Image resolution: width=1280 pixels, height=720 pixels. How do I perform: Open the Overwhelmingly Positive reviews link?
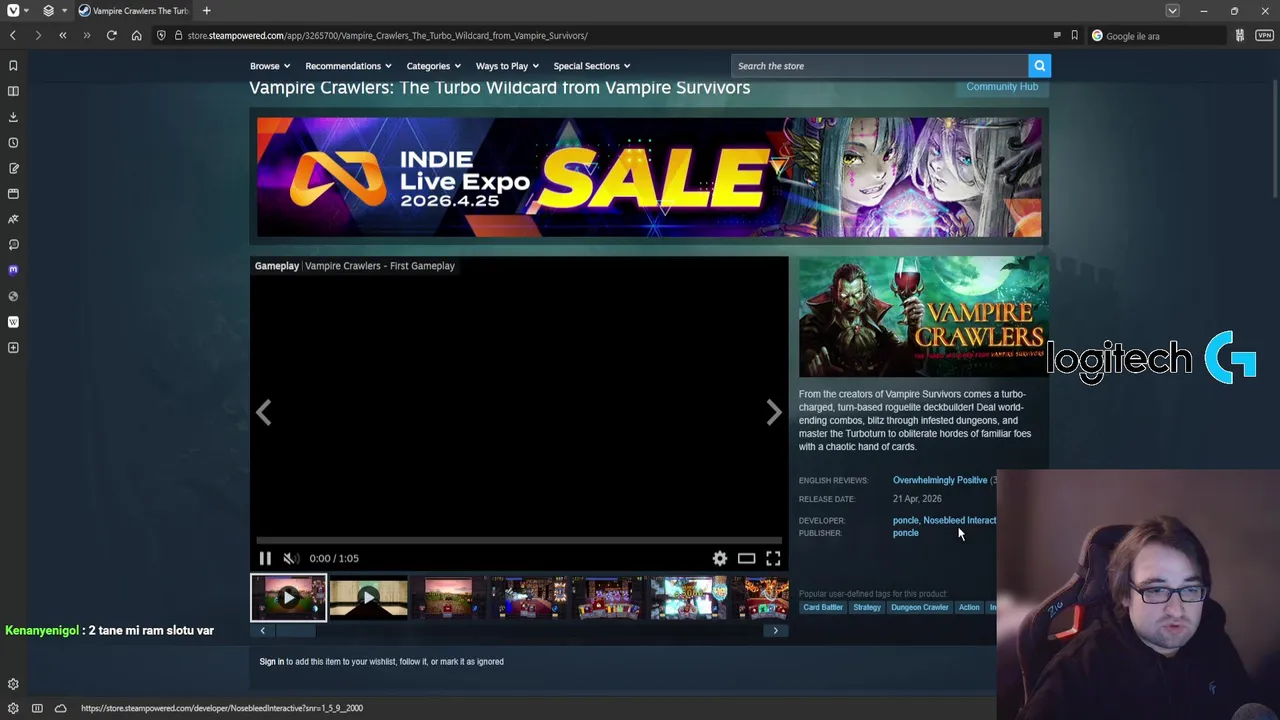click(x=940, y=480)
